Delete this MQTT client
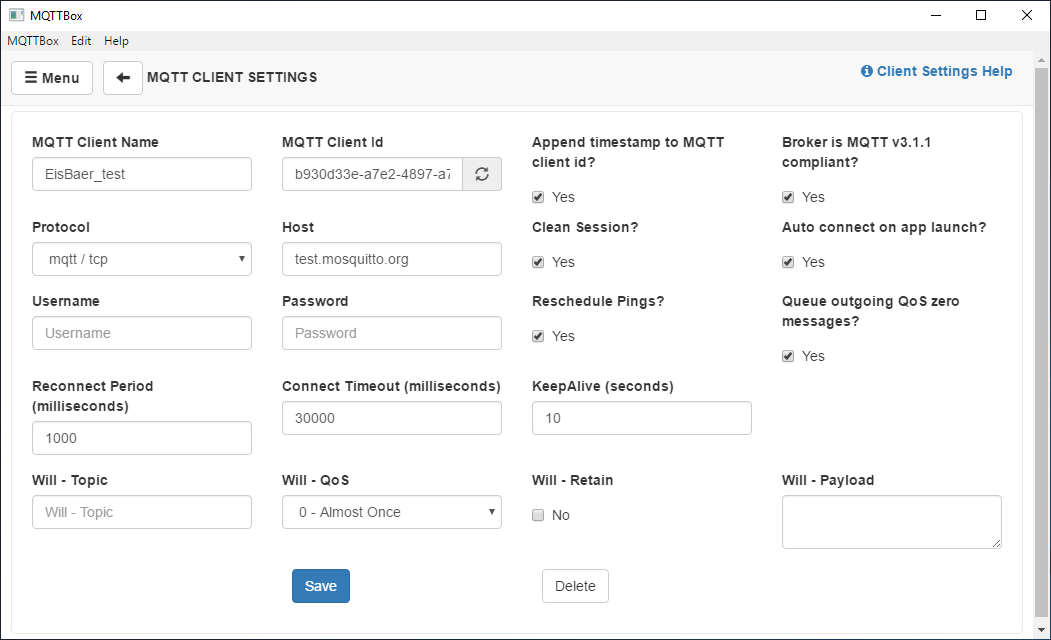This screenshot has width=1051, height=640. tap(575, 586)
